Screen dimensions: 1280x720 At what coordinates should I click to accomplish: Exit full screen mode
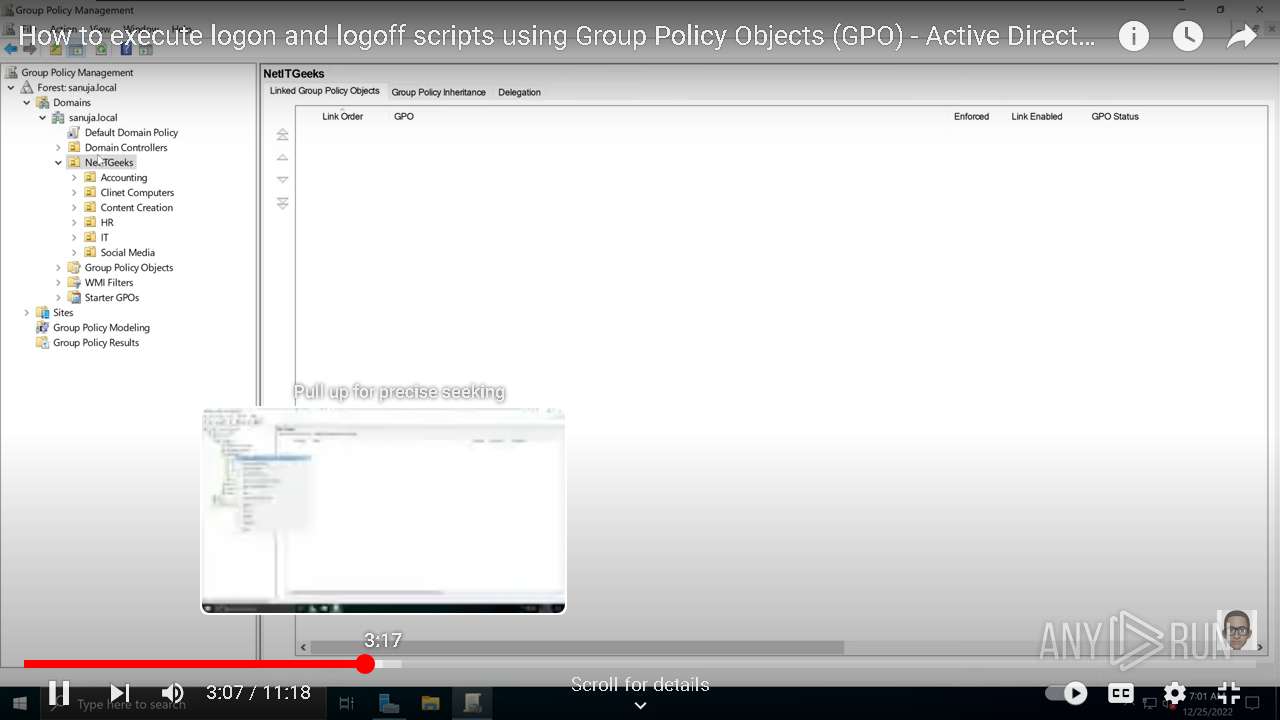(1229, 692)
